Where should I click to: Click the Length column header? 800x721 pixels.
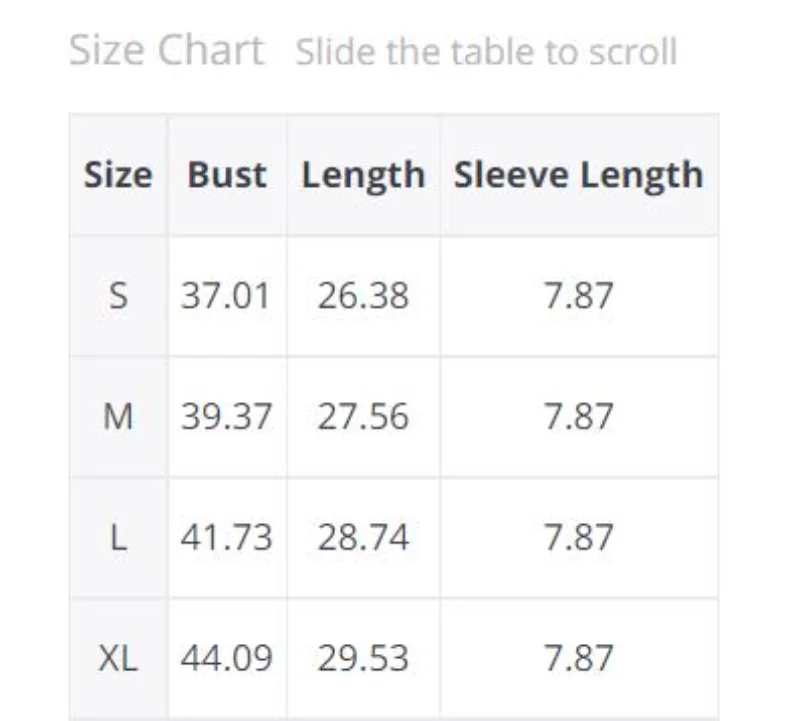tap(363, 175)
